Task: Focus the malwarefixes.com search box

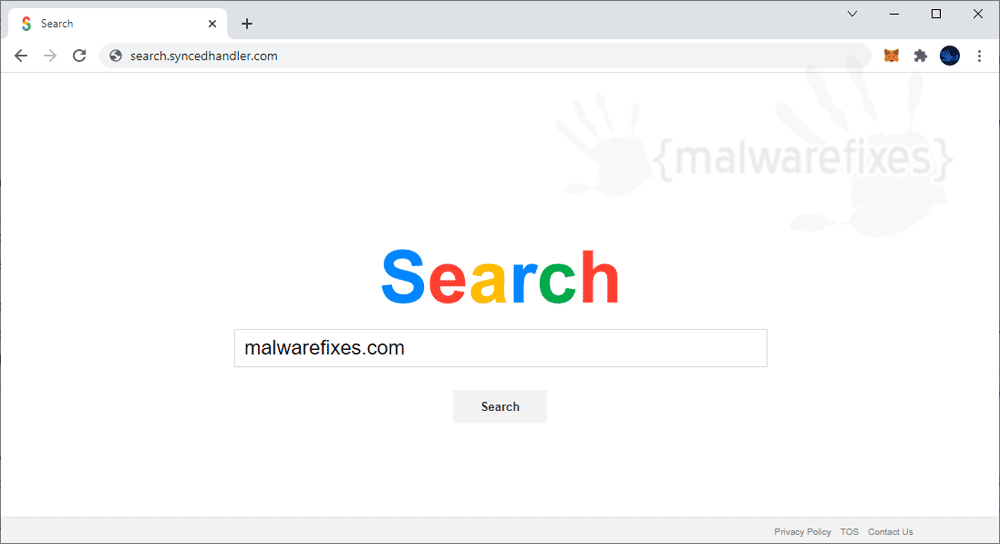Action: [501, 348]
